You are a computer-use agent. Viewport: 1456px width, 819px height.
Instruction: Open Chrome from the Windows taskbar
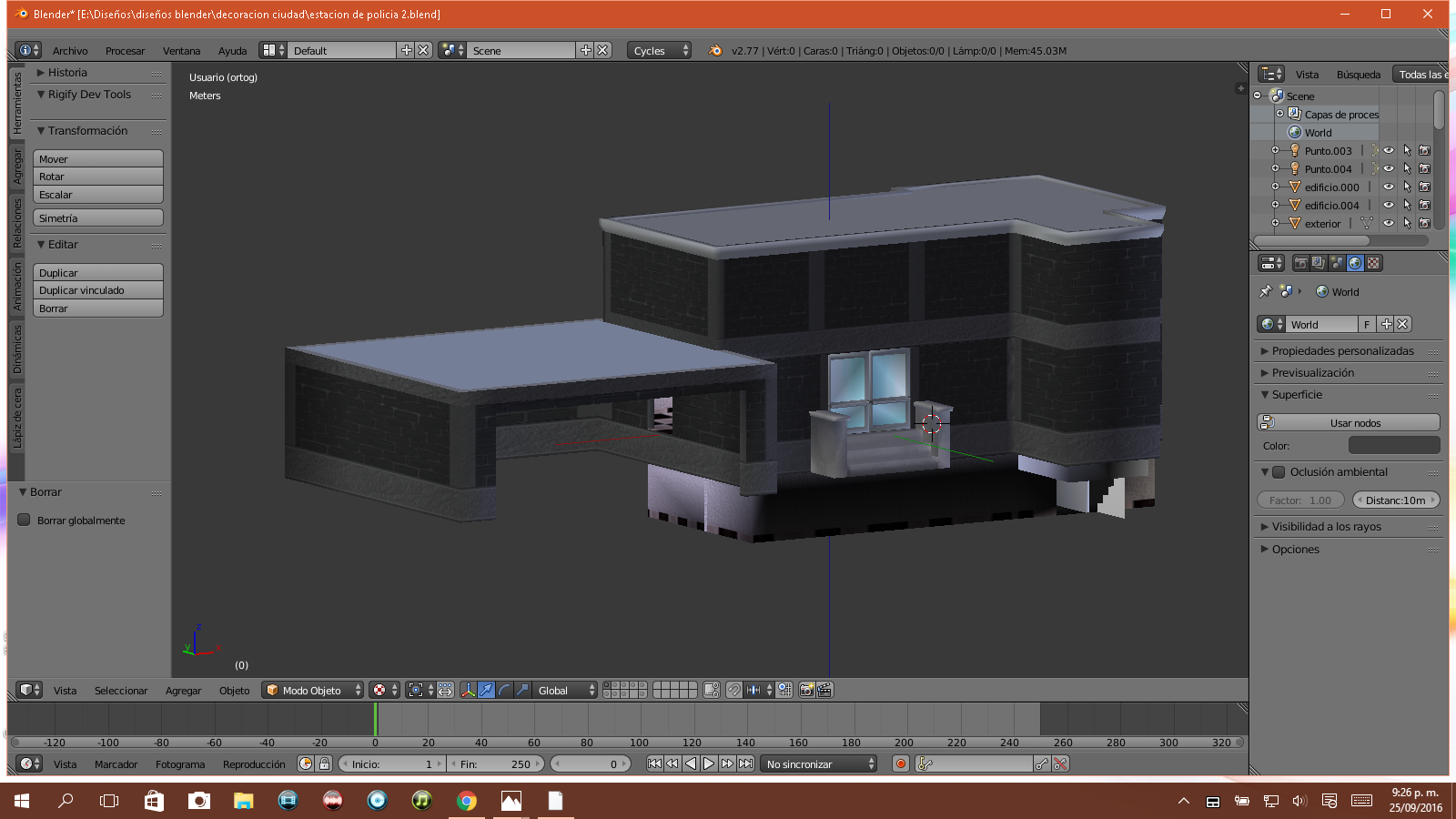tap(467, 801)
